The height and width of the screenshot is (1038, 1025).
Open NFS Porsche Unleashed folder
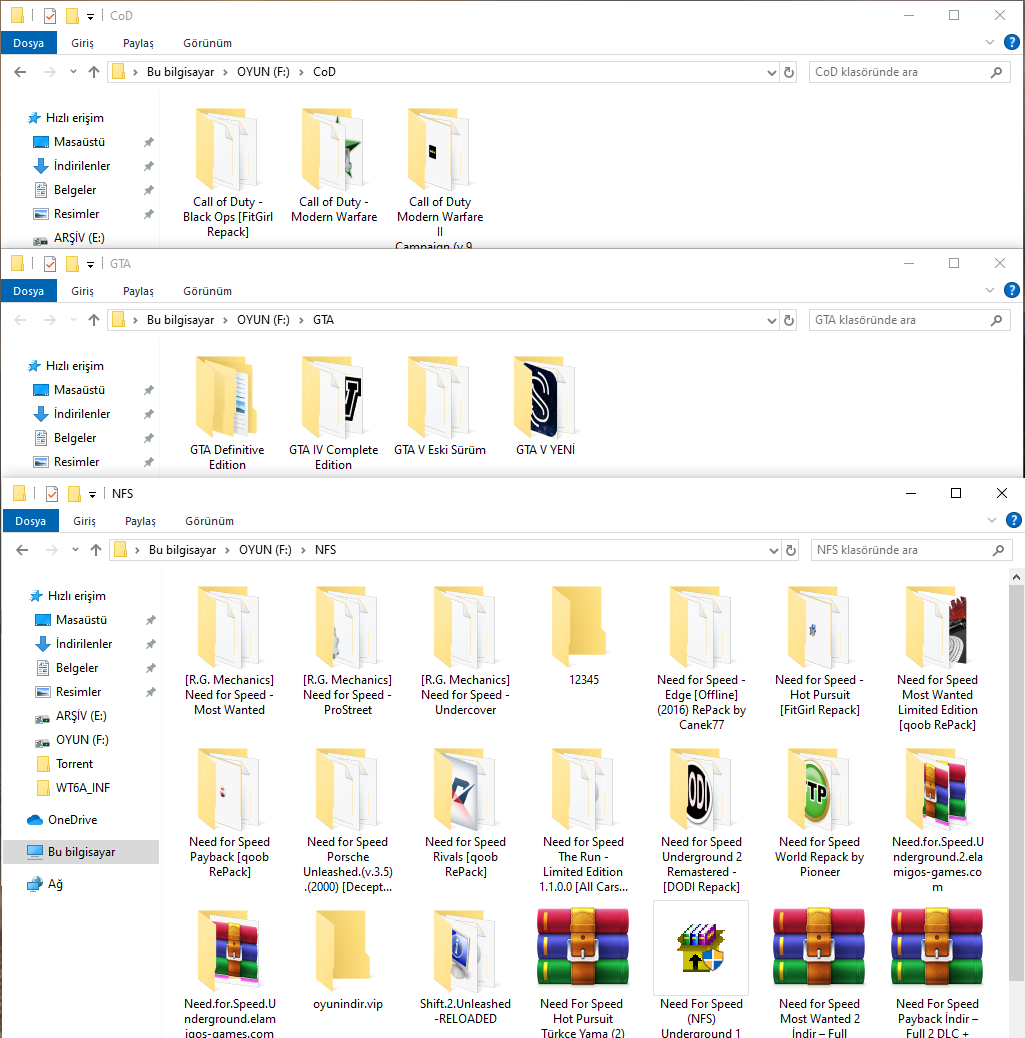tap(348, 821)
